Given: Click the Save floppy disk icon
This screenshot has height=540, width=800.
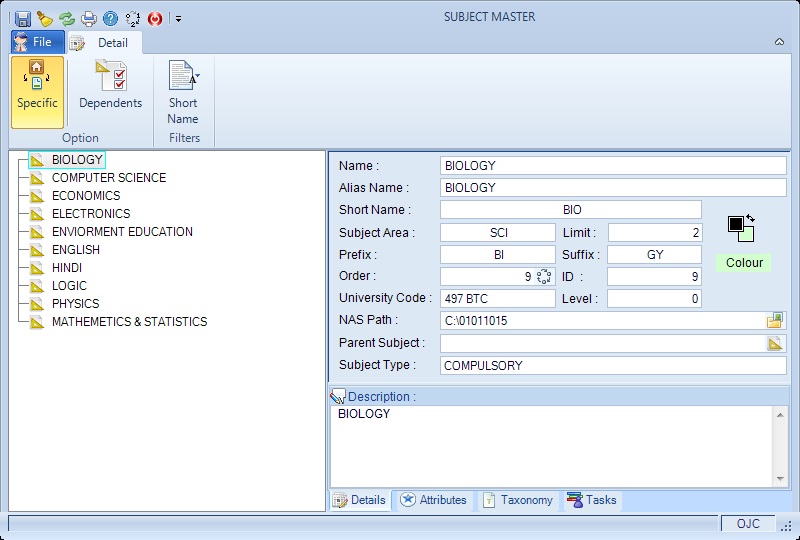Looking at the screenshot, I should [x=22, y=19].
